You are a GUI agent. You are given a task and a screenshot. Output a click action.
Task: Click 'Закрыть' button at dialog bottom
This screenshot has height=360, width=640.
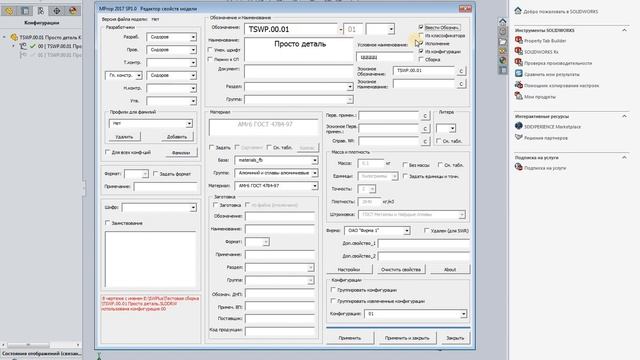point(455,338)
